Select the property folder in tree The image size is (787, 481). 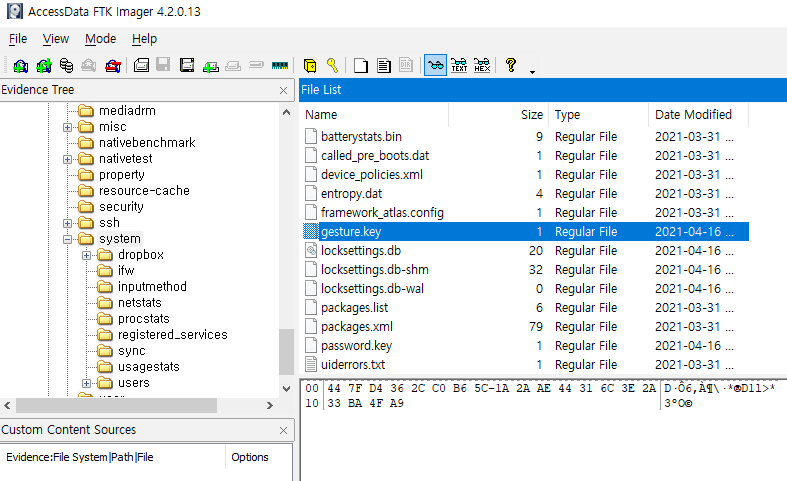(121, 175)
